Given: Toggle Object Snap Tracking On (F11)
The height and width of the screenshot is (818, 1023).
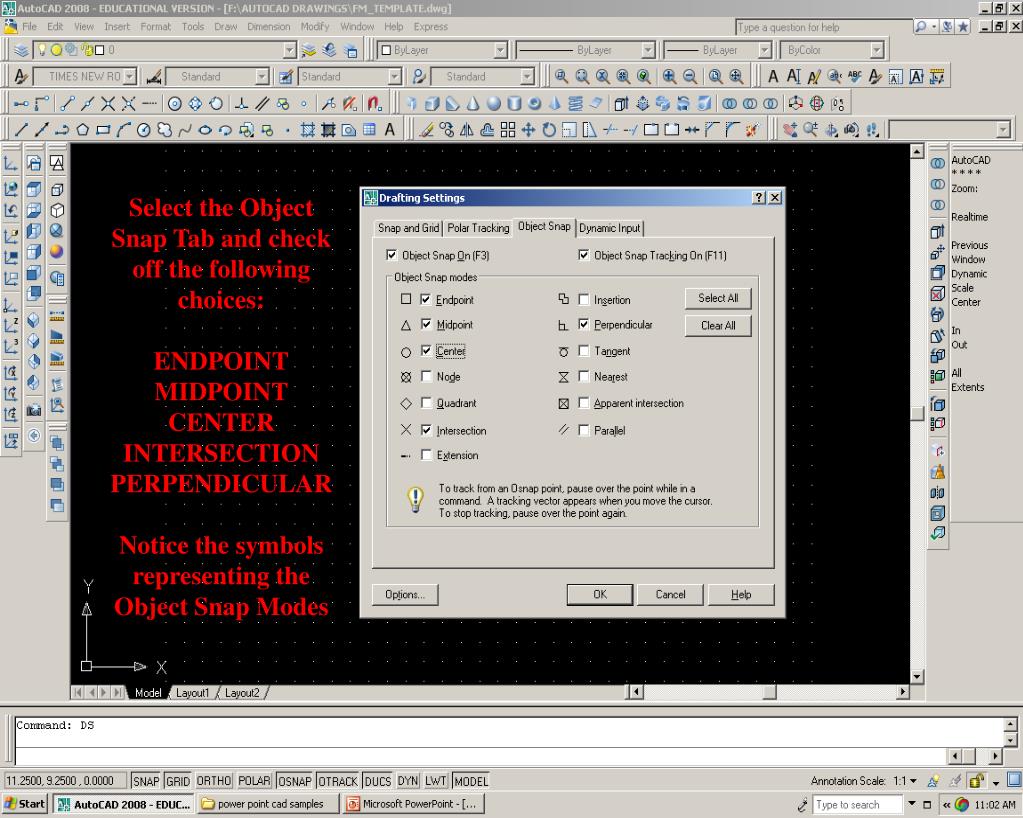Looking at the screenshot, I should click(x=584, y=255).
